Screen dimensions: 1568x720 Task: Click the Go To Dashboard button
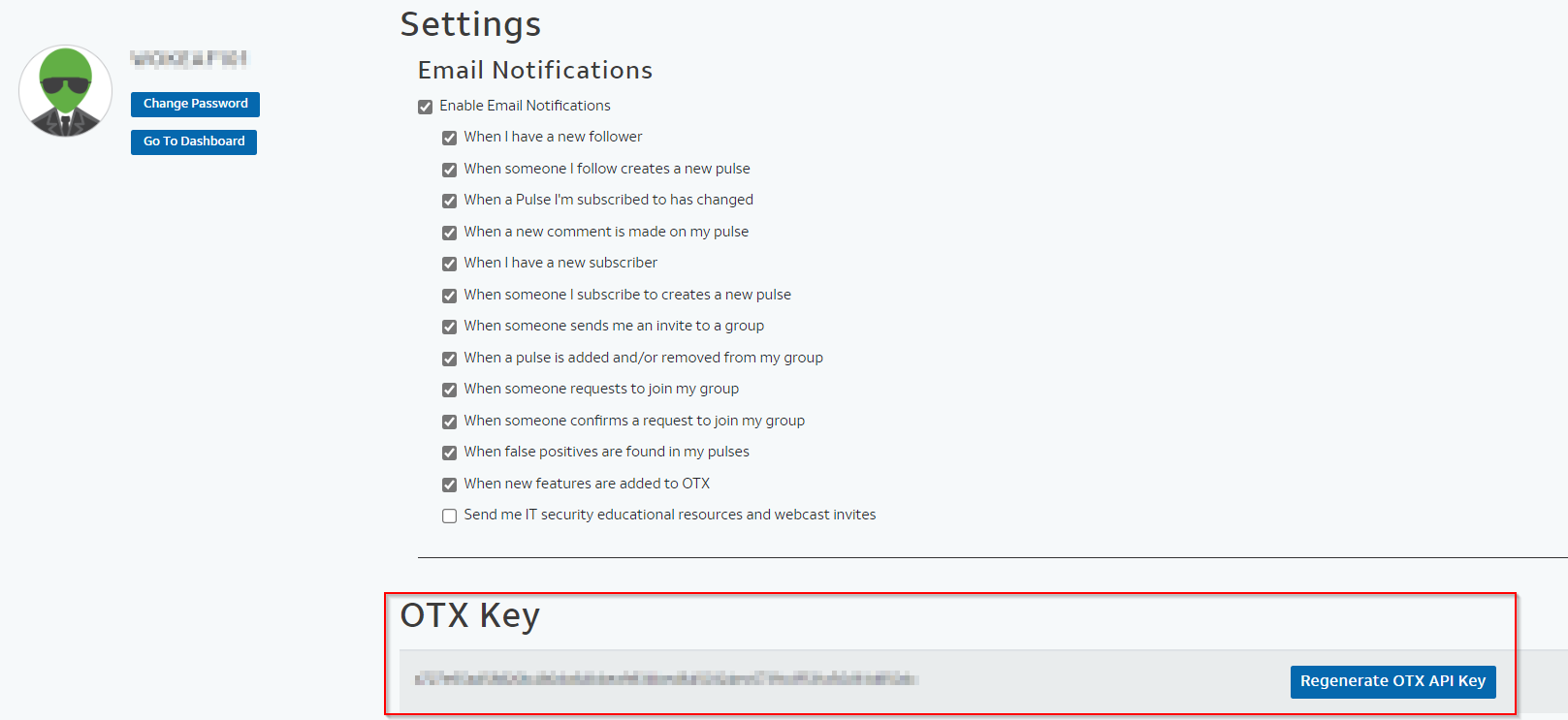coord(193,141)
